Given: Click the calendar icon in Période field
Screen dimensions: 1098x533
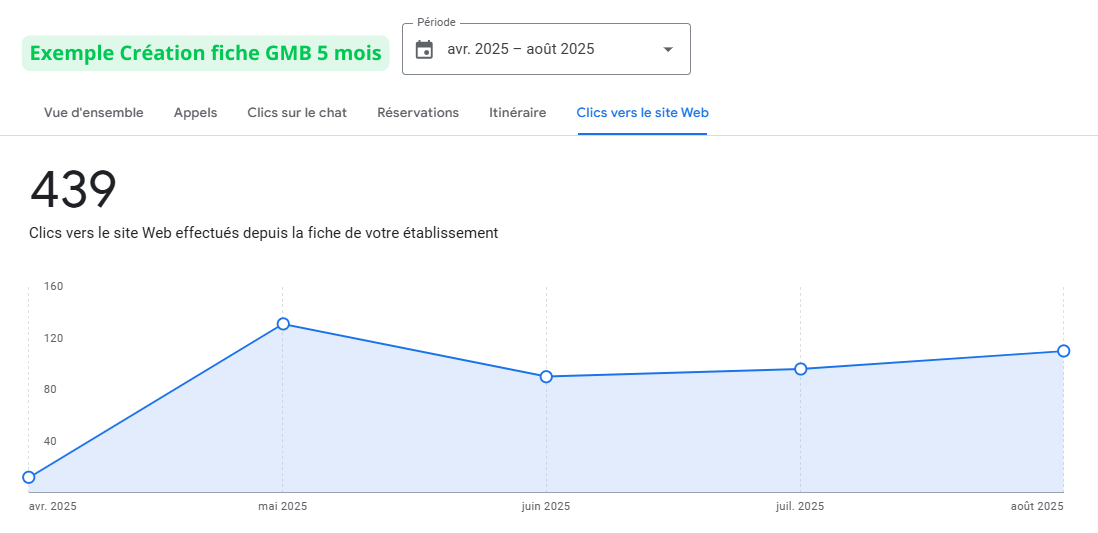Looking at the screenshot, I should coord(424,49).
